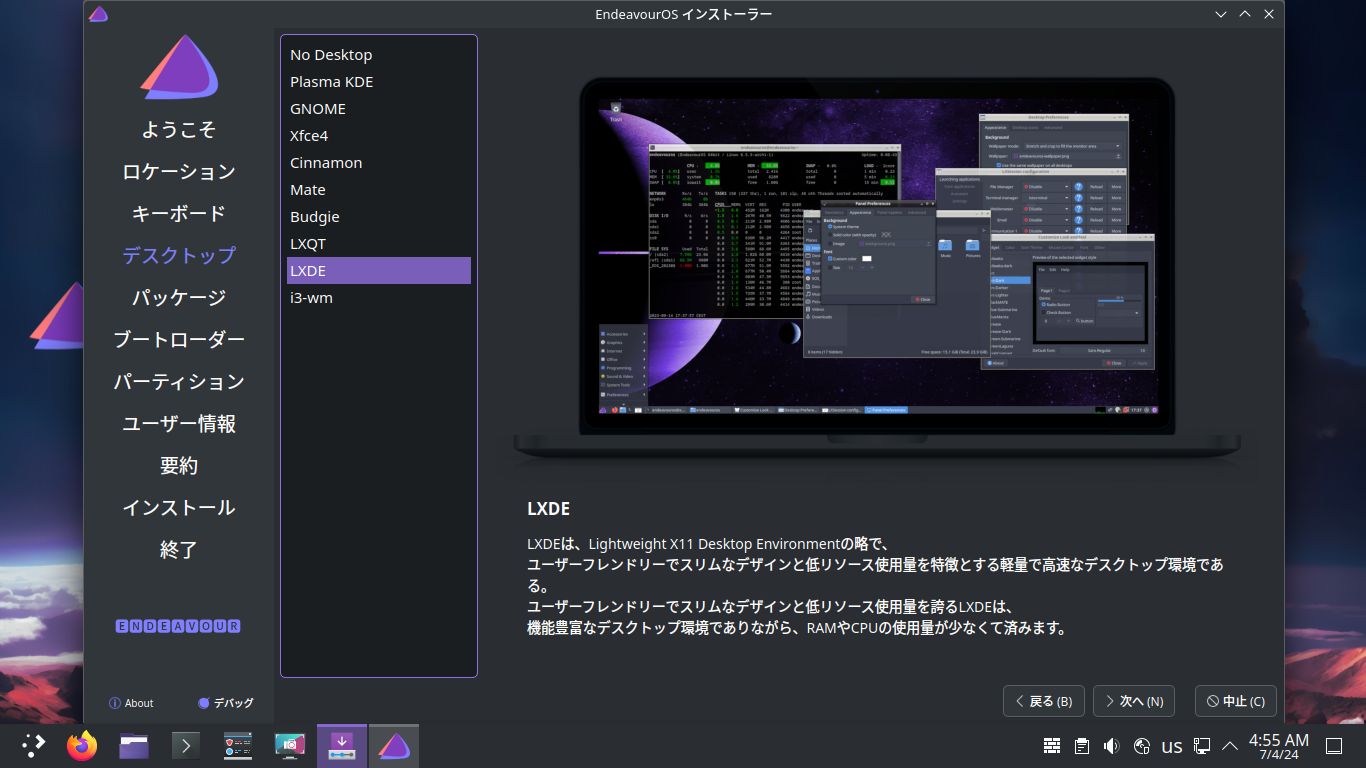Switch the us keyboard layout indicator
This screenshot has height=768, width=1366.
tap(1172, 746)
